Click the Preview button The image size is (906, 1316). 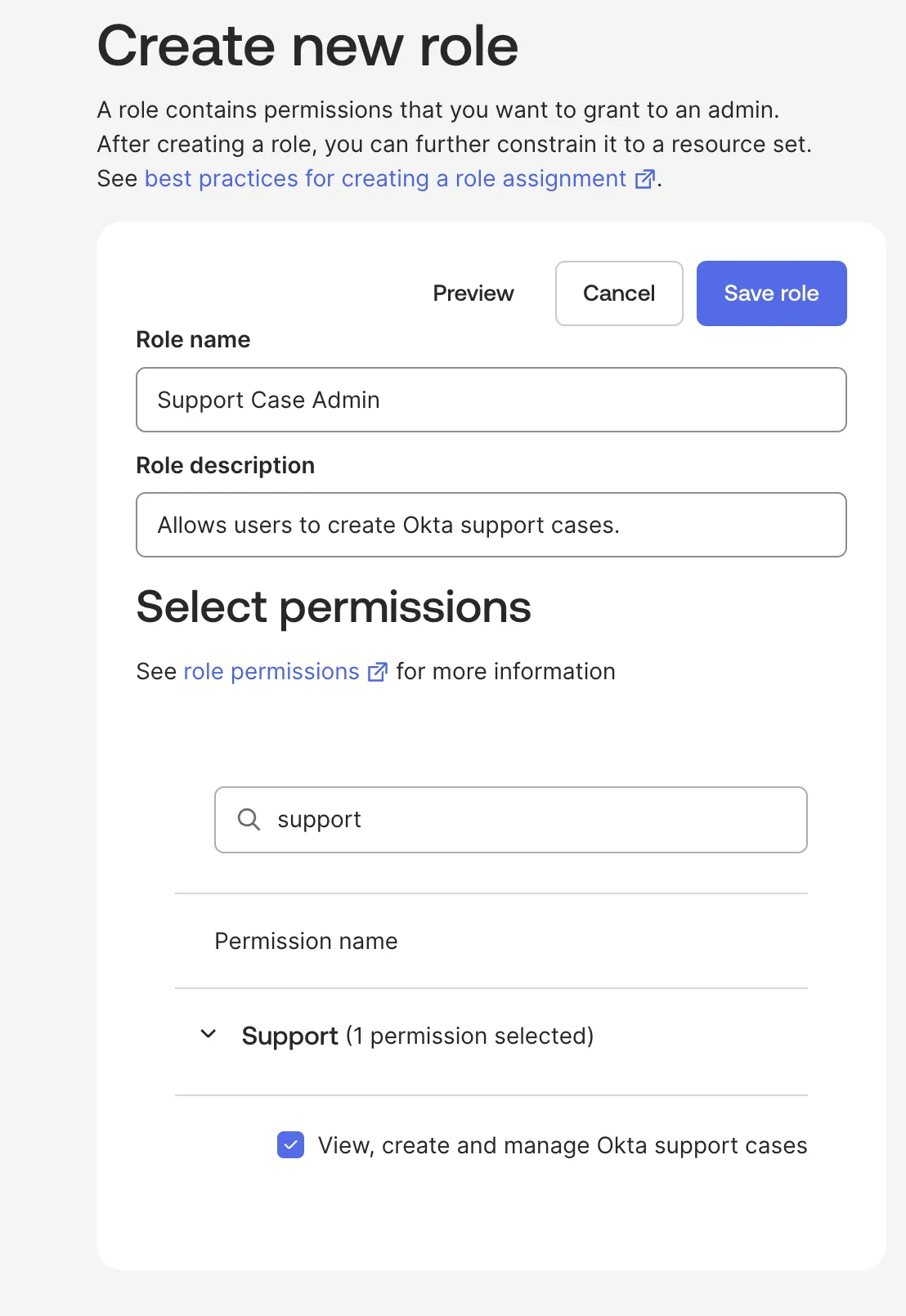point(473,293)
